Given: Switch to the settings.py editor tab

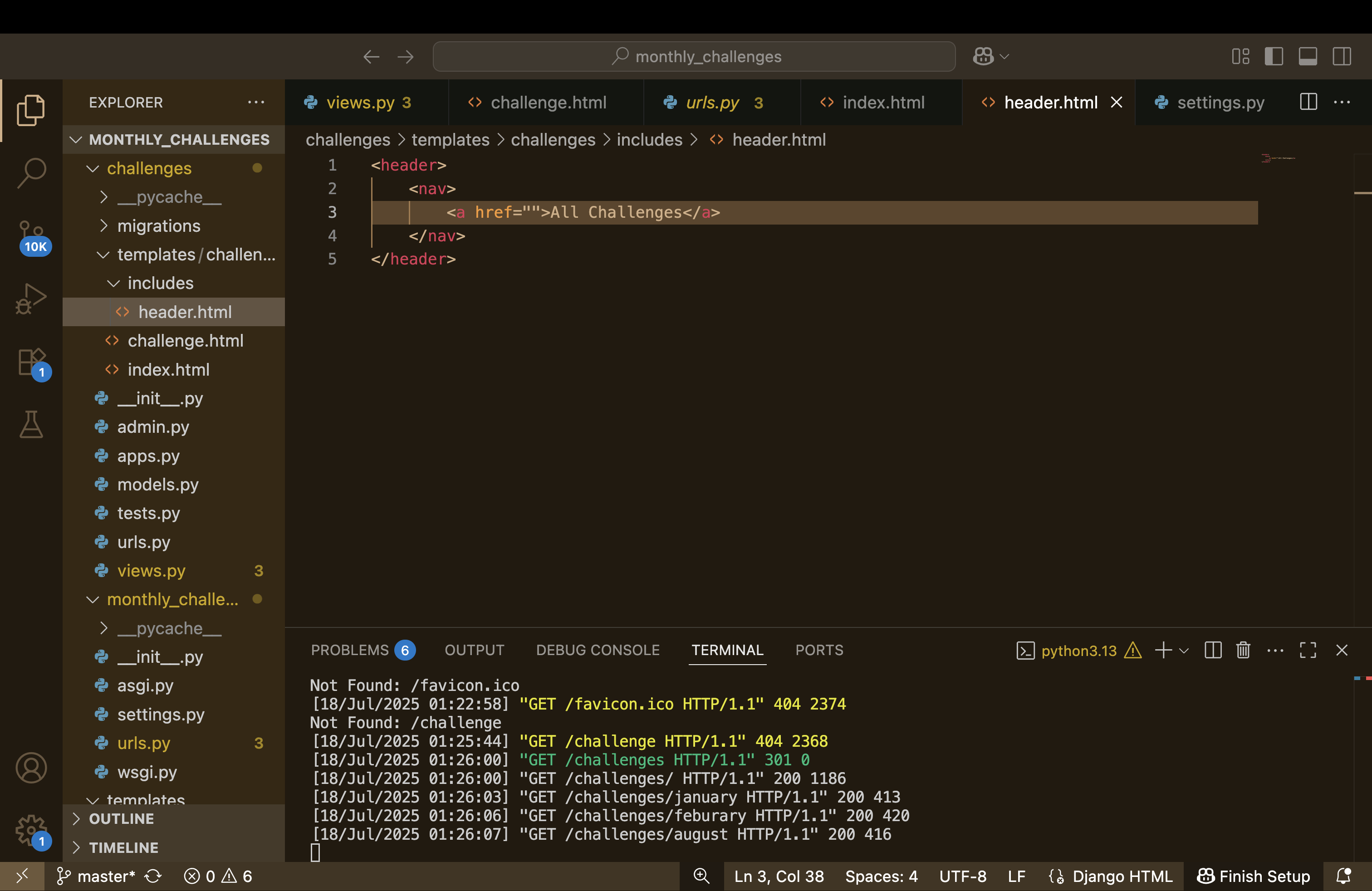Looking at the screenshot, I should pyautogui.click(x=1210, y=102).
